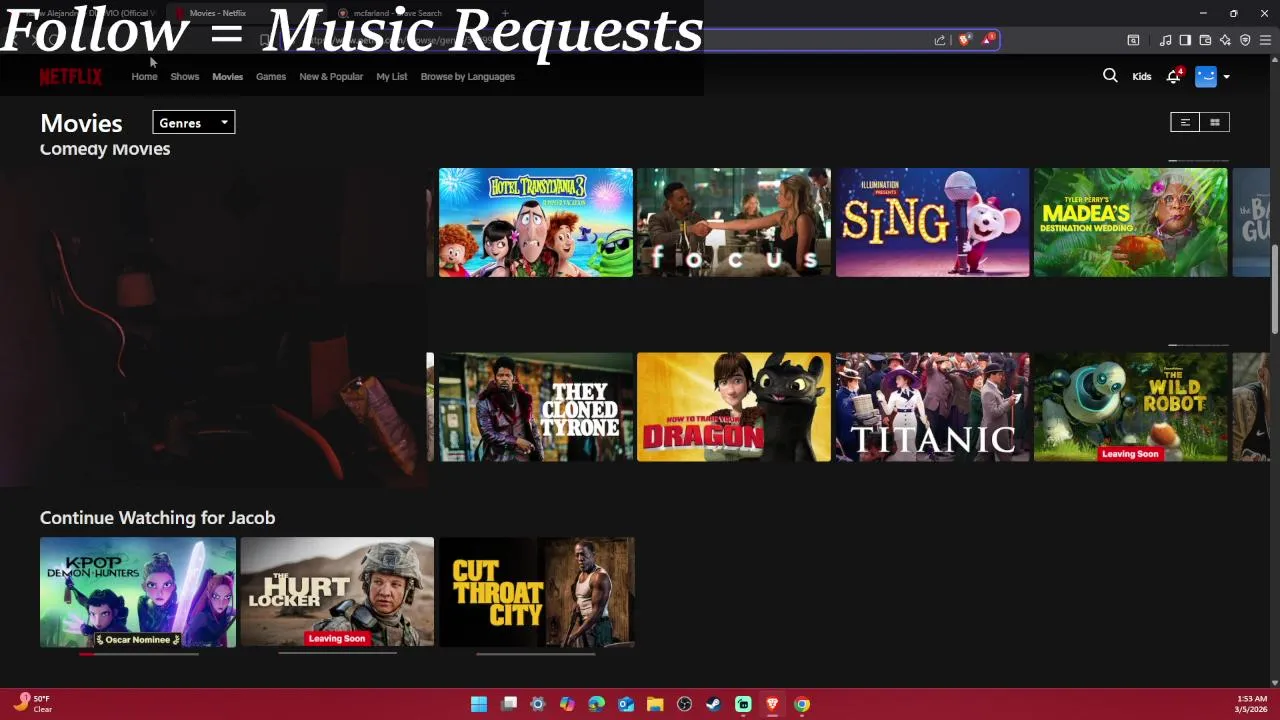The height and width of the screenshot is (720, 1280).
Task: Open the music note playlist icon
Action: click(1165, 40)
